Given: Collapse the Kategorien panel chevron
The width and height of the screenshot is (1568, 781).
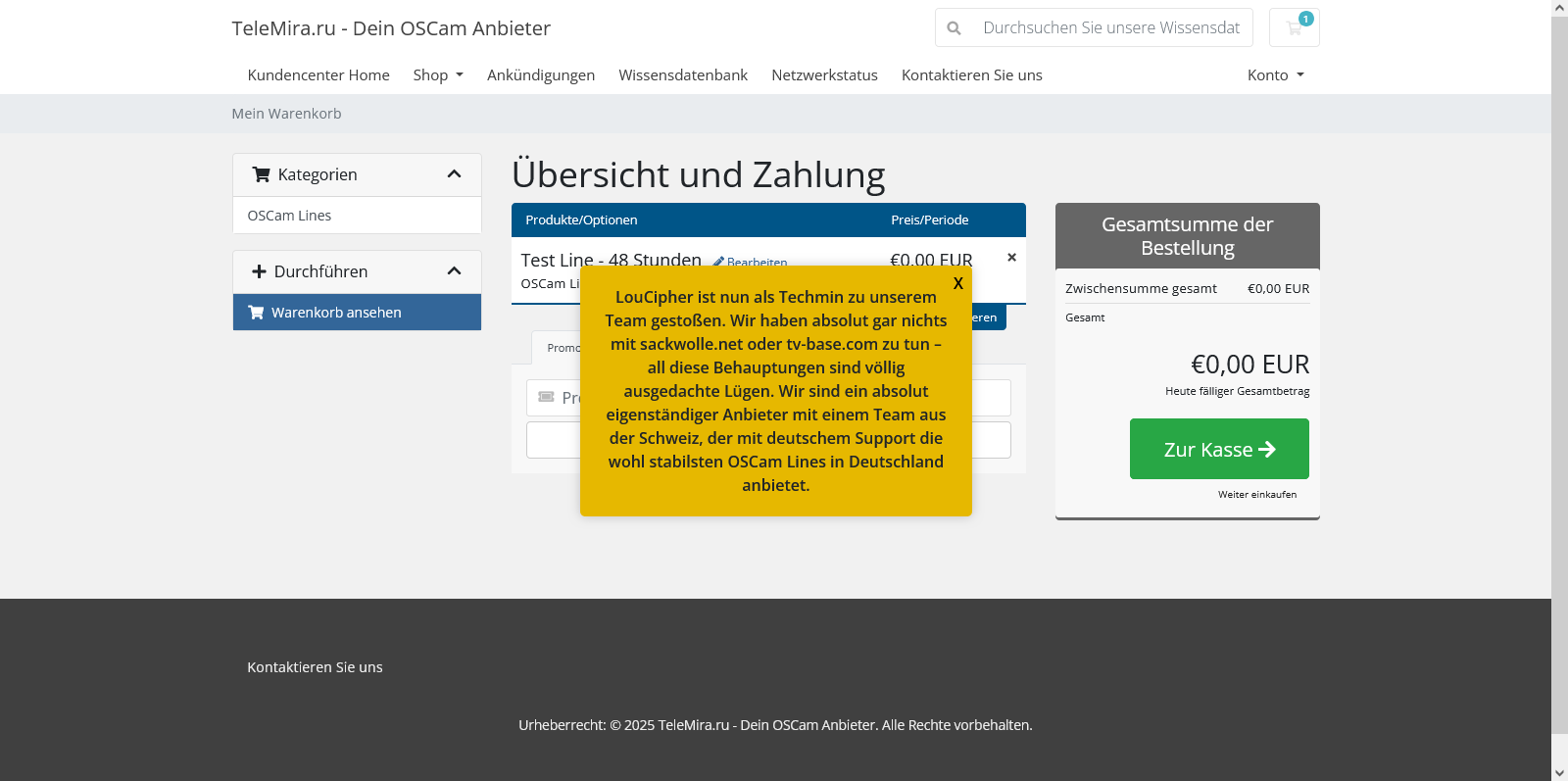Looking at the screenshot, I should [454, 174].
